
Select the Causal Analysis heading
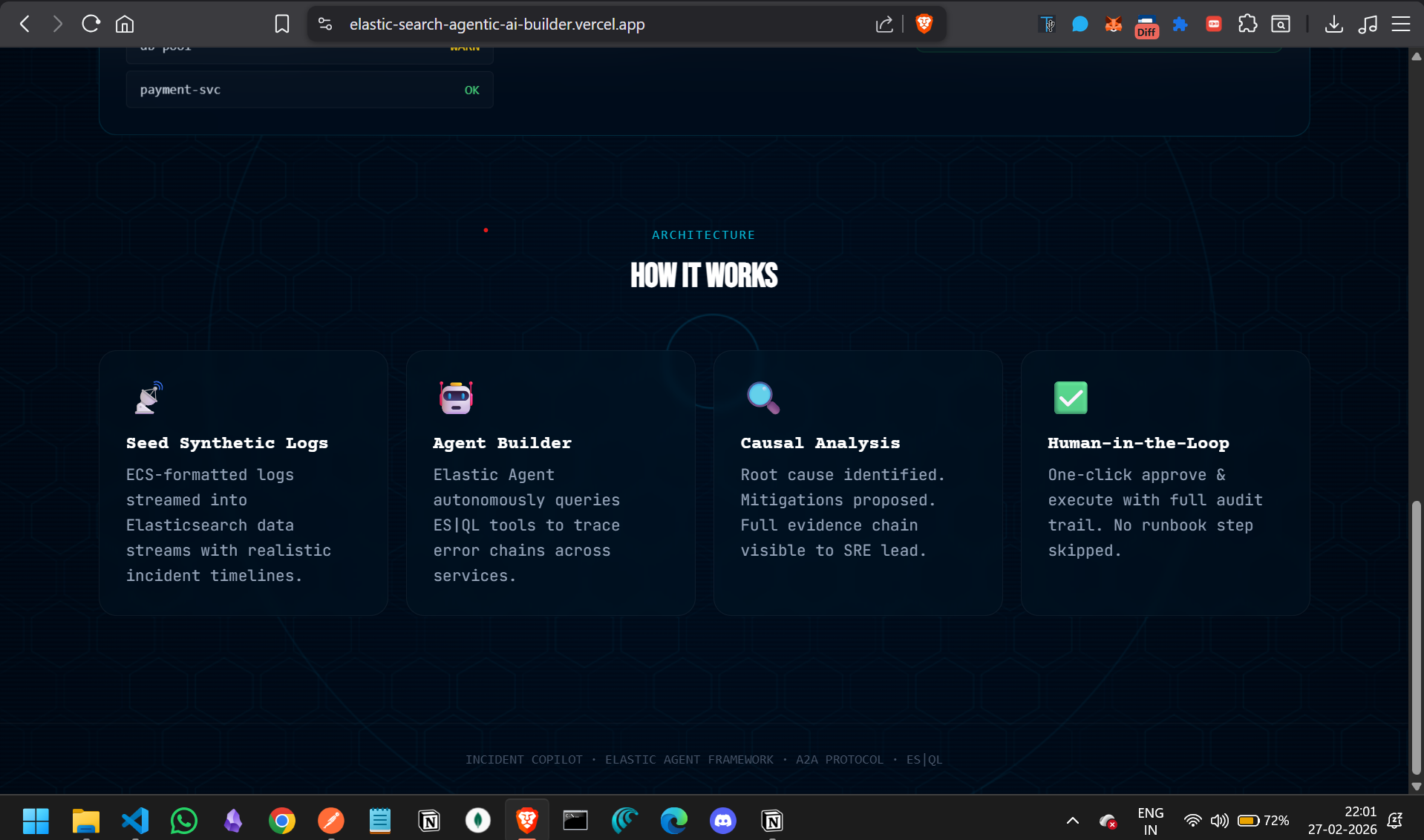pos(820,443)
